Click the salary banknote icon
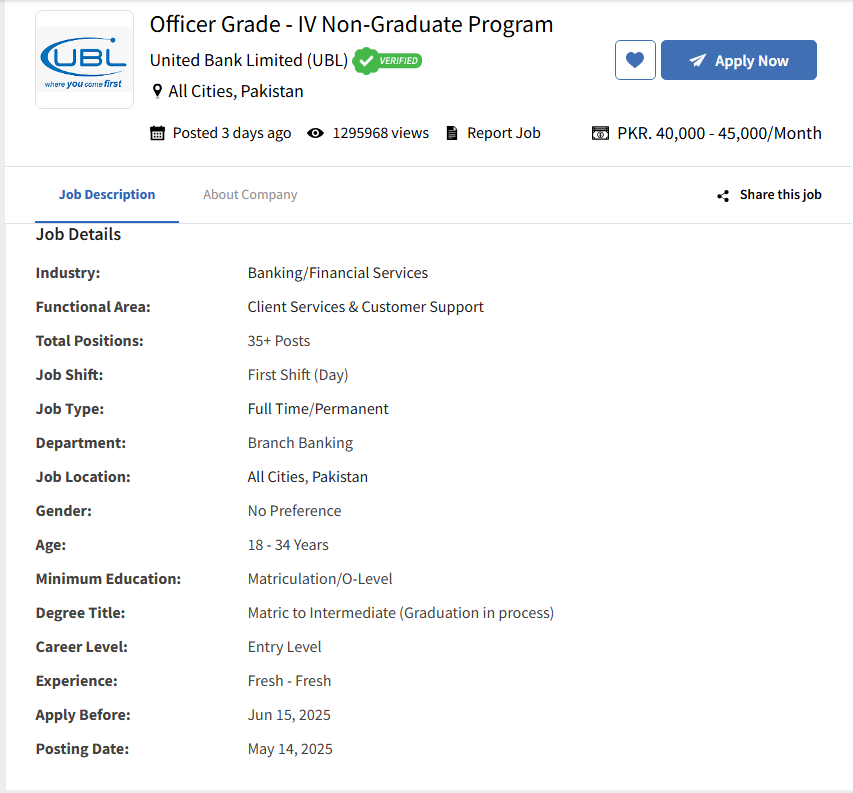Viewport: 853px width, 793px height. pyautogui.click(x=600, y=133)
